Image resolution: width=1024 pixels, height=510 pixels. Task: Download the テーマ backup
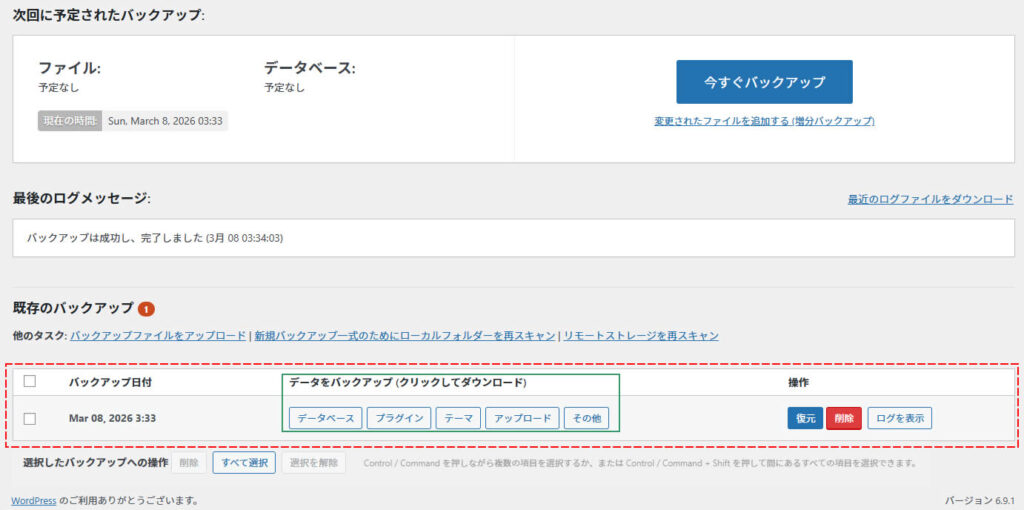(458, 419)
